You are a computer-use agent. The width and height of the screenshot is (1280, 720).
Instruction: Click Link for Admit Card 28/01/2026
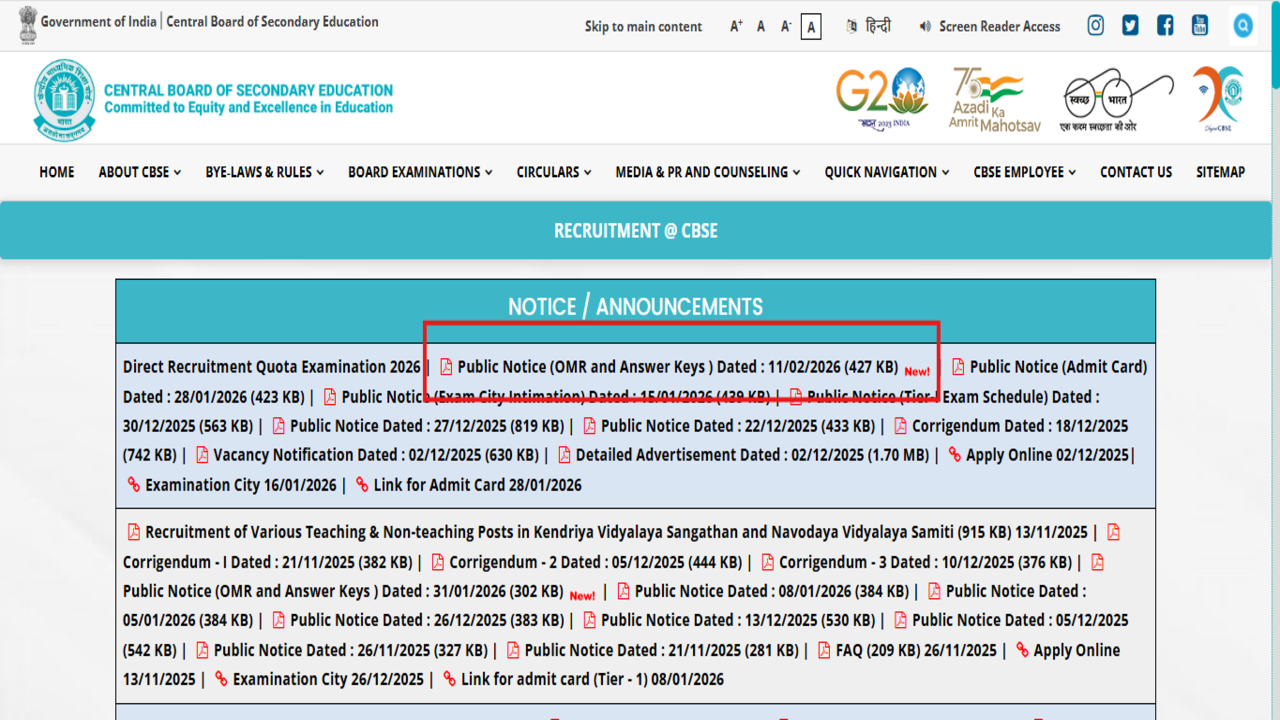[x=476, y=485]
